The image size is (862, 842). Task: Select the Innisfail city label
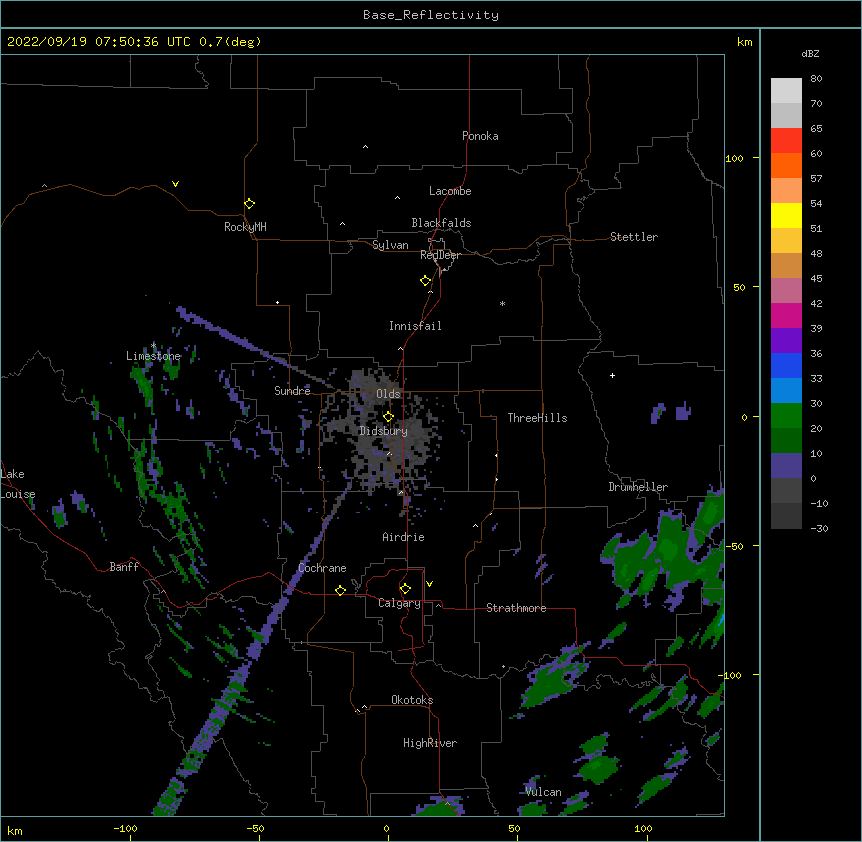[415, 326]
